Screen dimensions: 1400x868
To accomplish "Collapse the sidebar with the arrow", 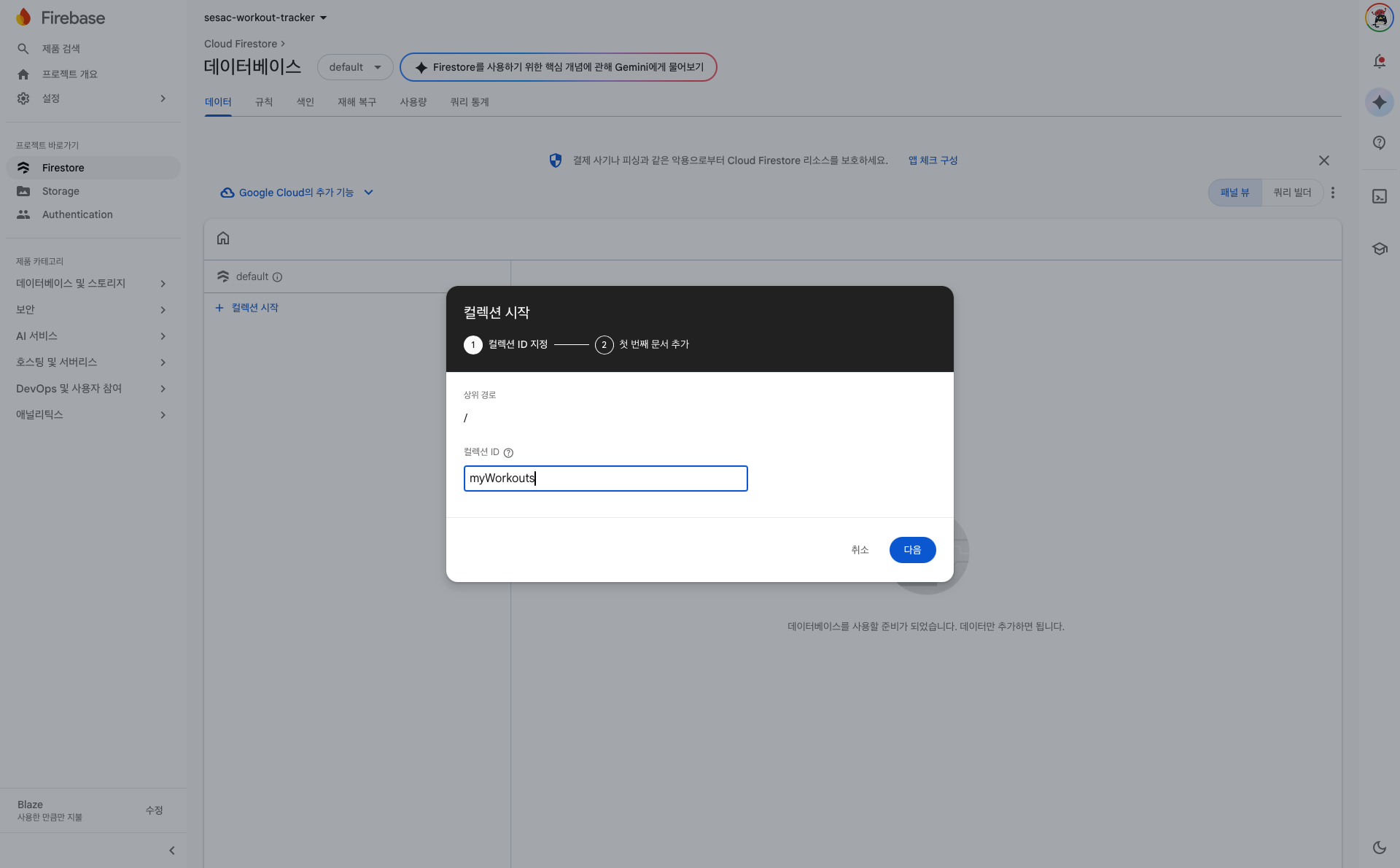I will [x=172, y=850].
